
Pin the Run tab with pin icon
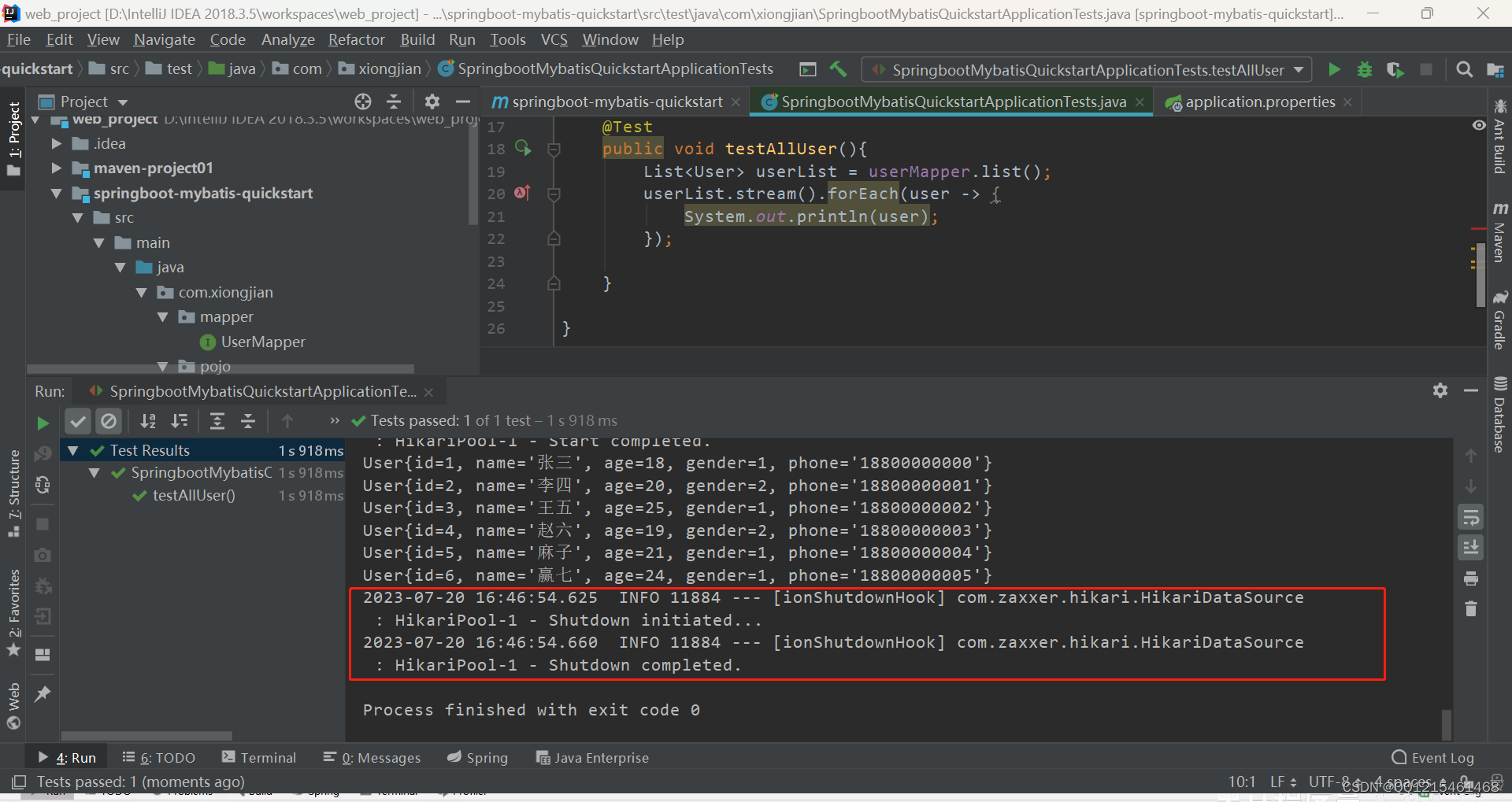pyautogui.click(x=43, y=693)
